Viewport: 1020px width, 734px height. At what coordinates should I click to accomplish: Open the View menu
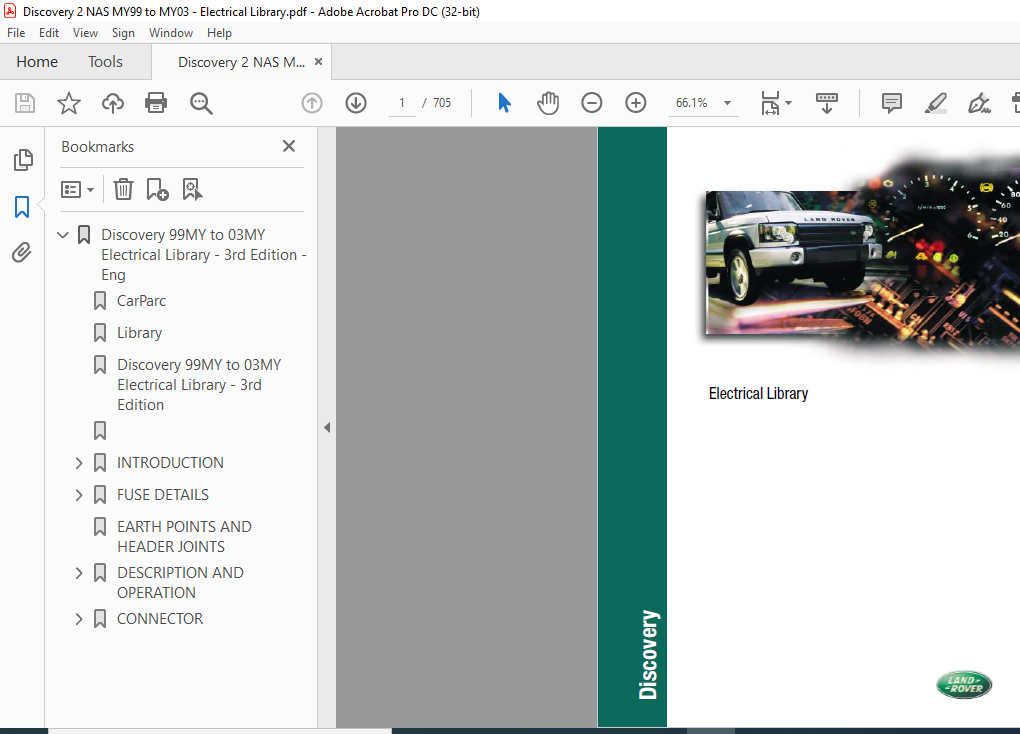[85, 33]
